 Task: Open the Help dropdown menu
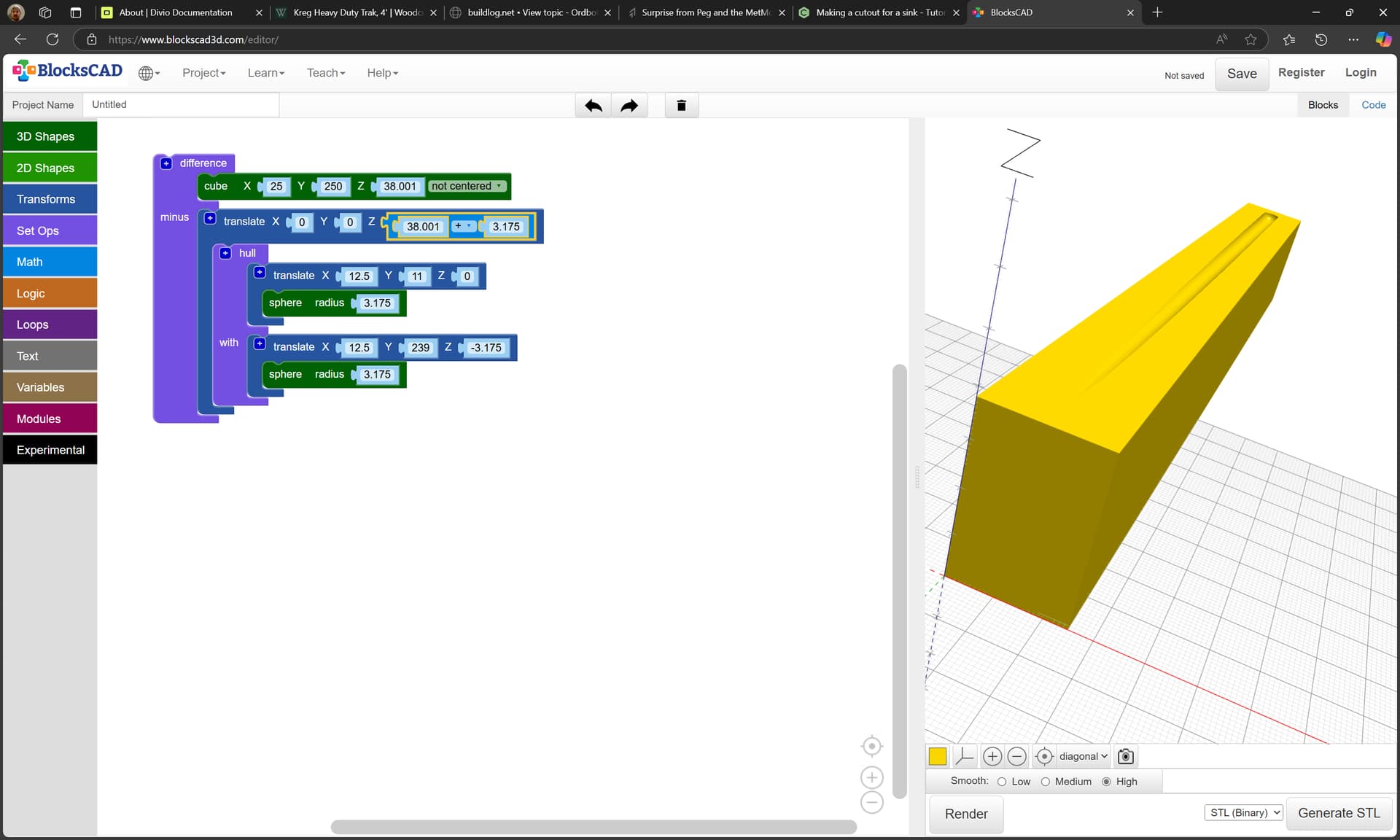click(382, 73)
